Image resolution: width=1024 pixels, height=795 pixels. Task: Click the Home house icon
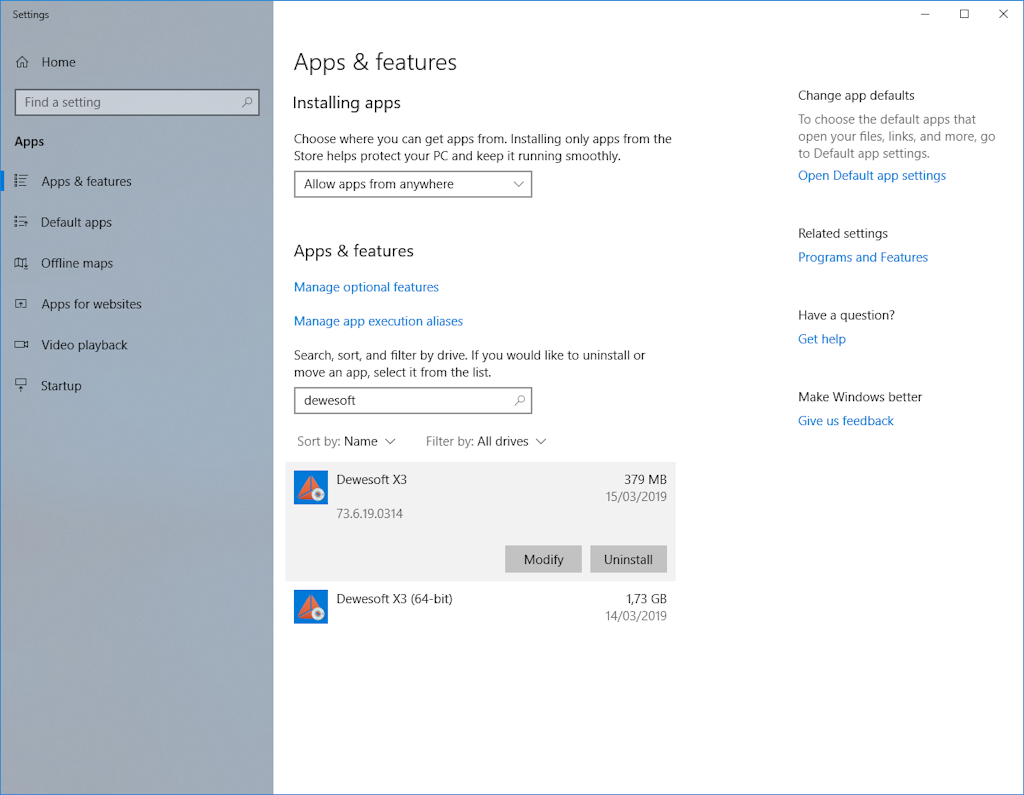coord(22,62)
